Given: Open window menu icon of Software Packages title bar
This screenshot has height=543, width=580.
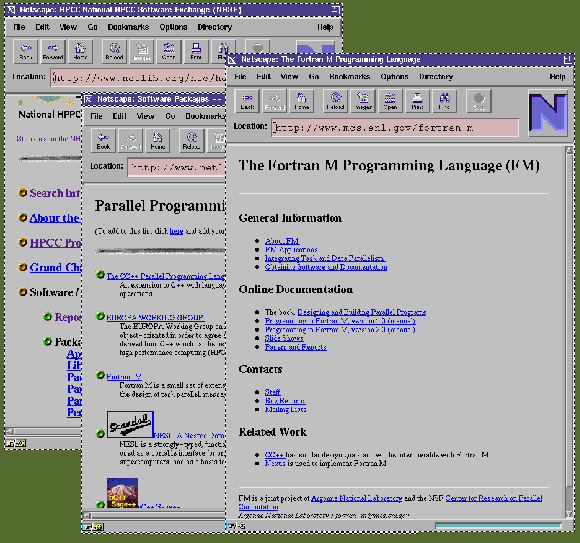Looking at the screenshot, I should click(x=88, y=99).
